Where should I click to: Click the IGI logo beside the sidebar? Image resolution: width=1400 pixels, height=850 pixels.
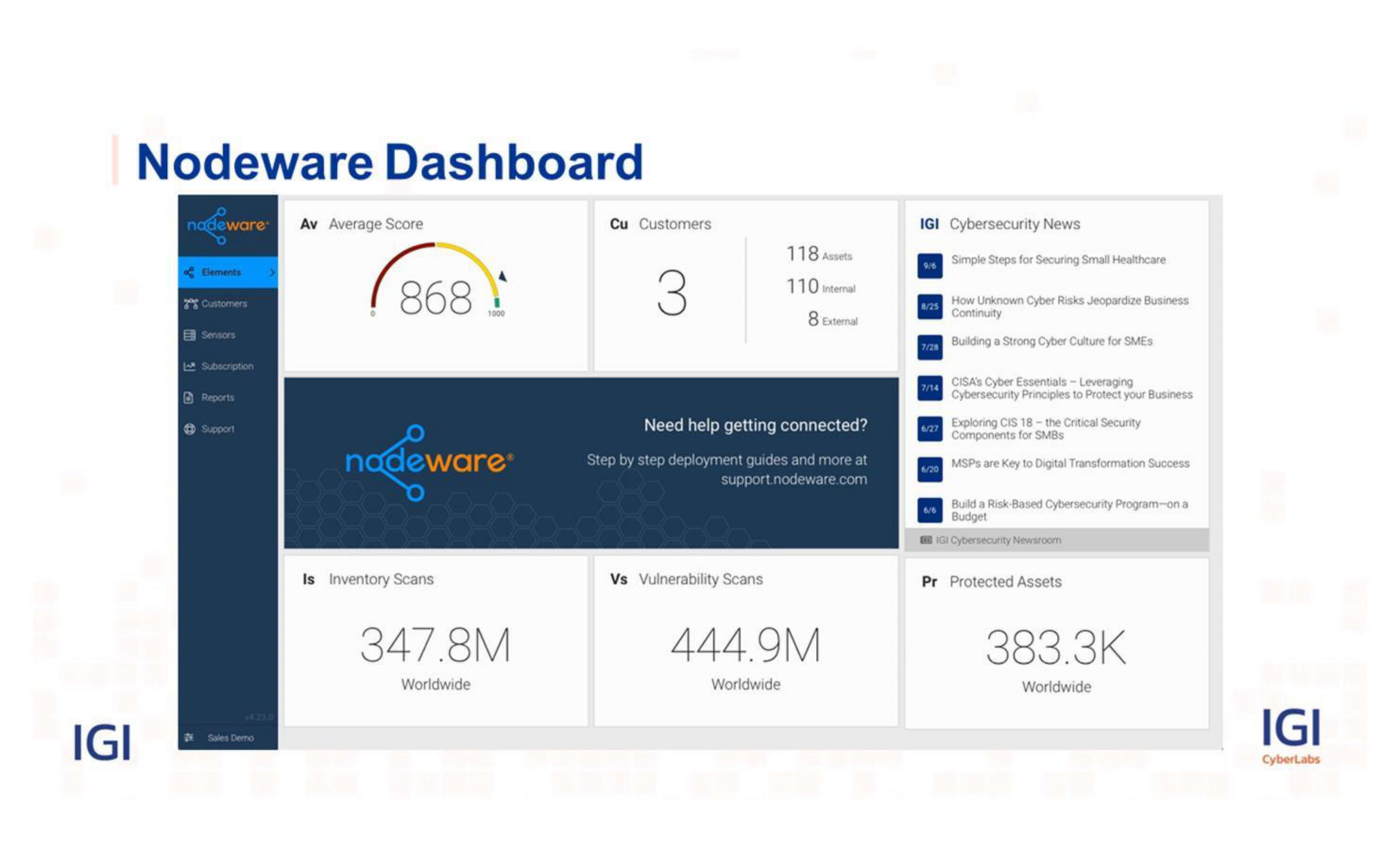[x=102, y=743]
